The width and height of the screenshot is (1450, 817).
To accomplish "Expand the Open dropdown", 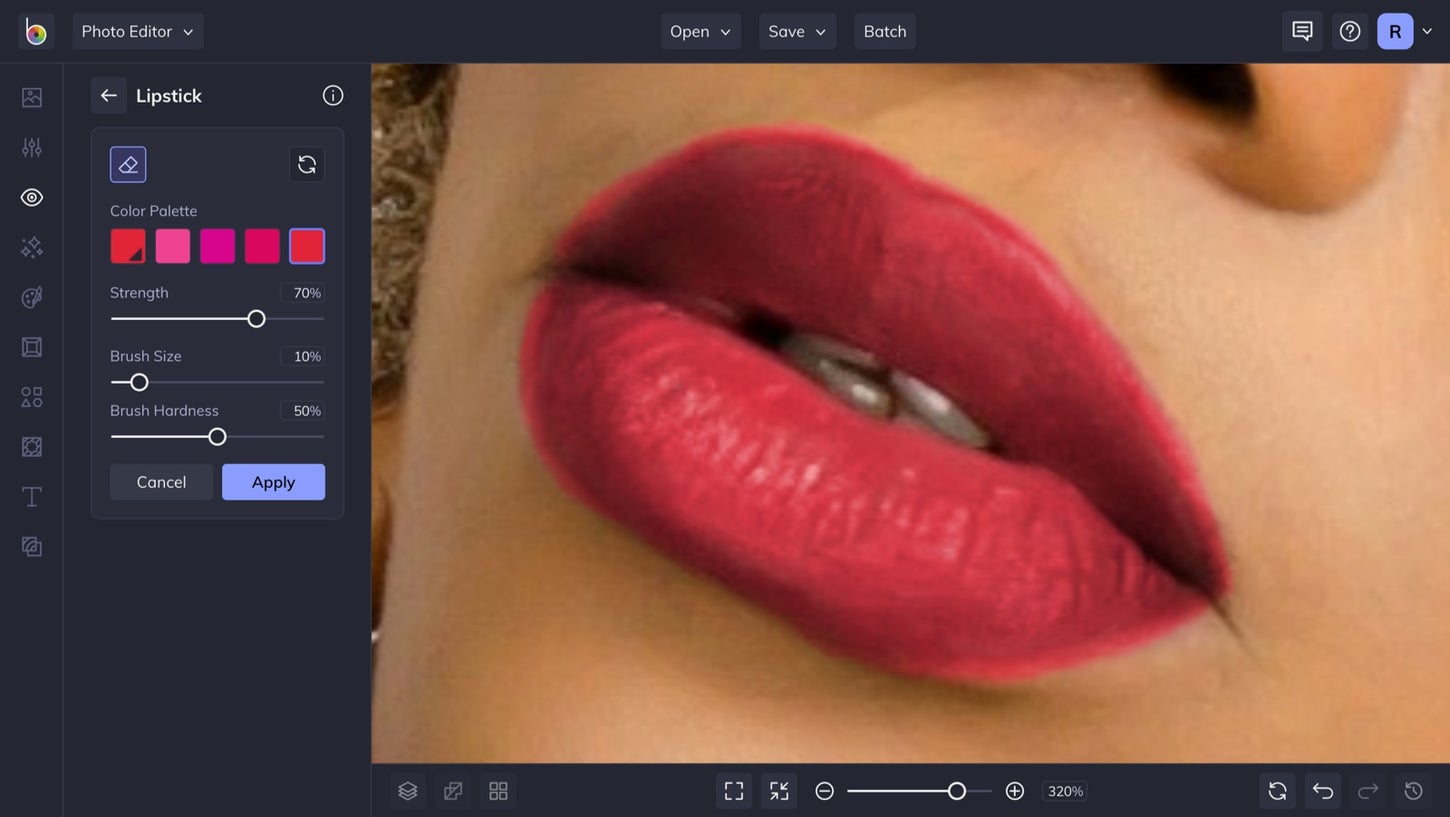I will [x=700, y=31].
